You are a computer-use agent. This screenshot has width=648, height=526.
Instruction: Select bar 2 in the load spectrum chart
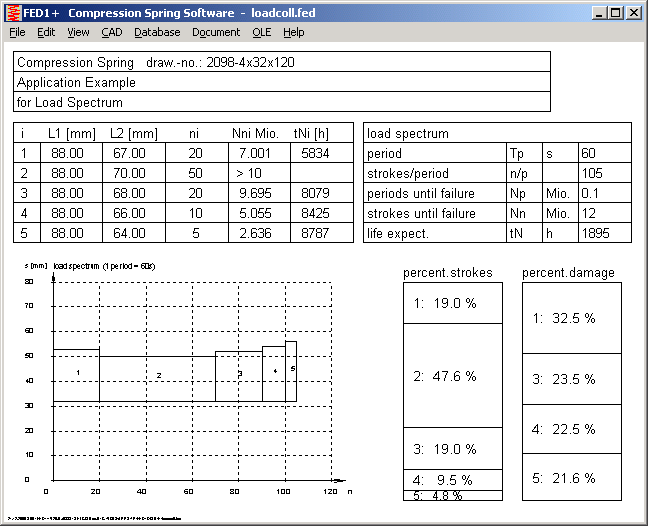pos(157,377)
